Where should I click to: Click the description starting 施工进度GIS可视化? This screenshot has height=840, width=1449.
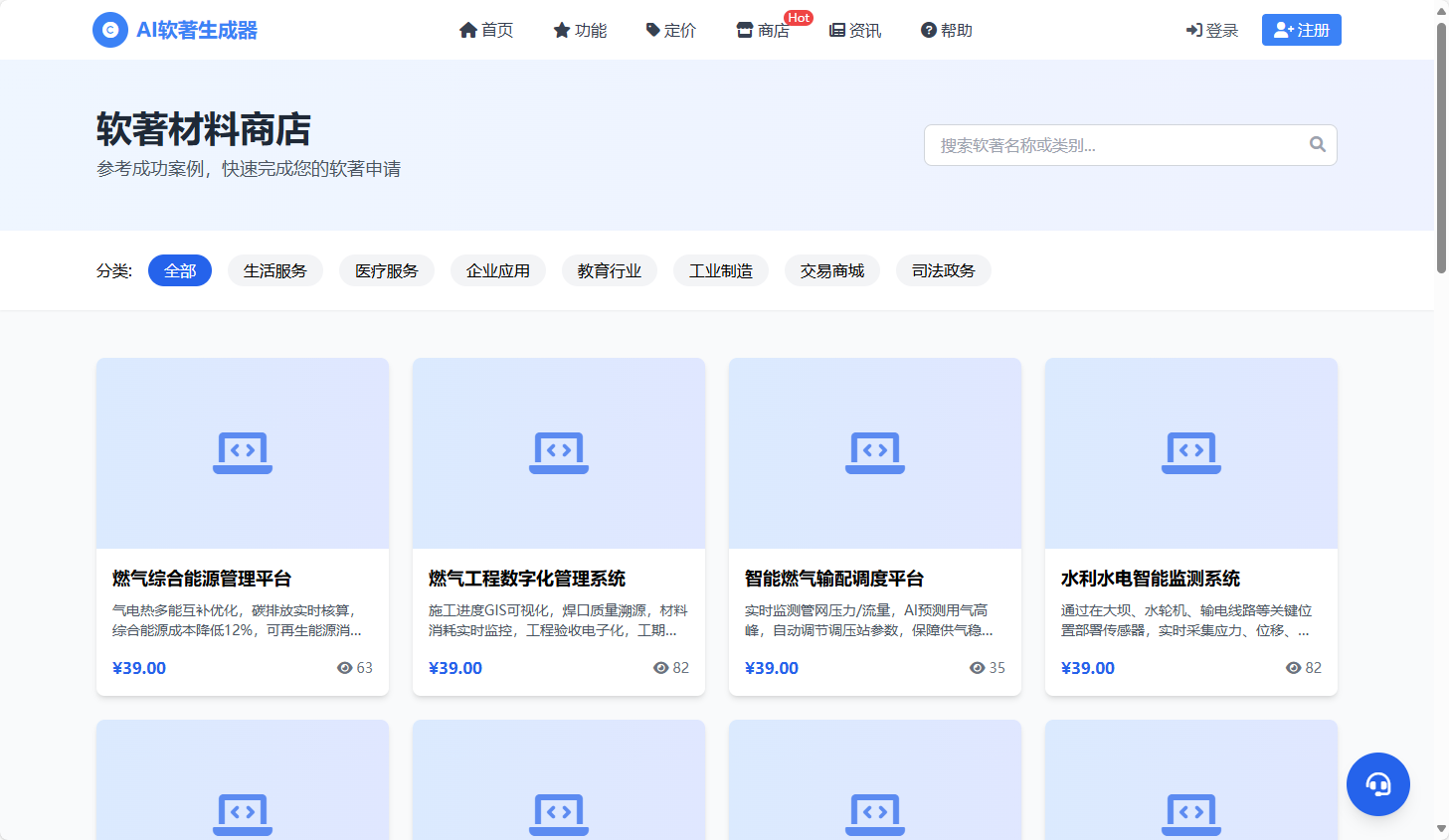(558, 620)
